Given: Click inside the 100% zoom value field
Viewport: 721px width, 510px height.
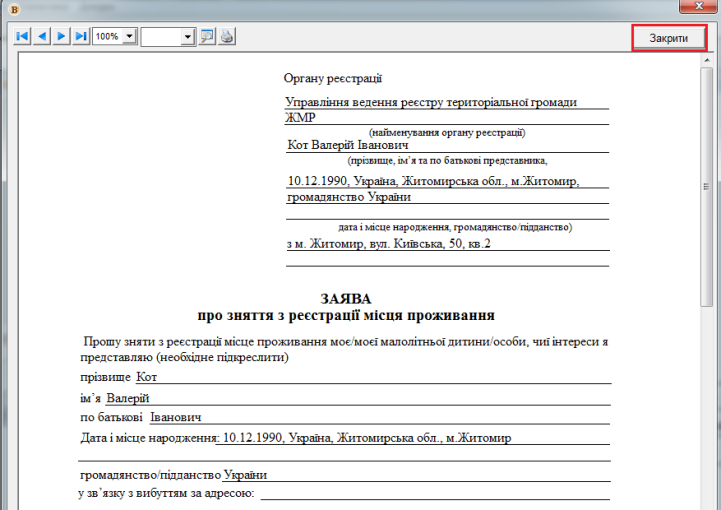Looking at the screenshot, I should coord(107,36).
